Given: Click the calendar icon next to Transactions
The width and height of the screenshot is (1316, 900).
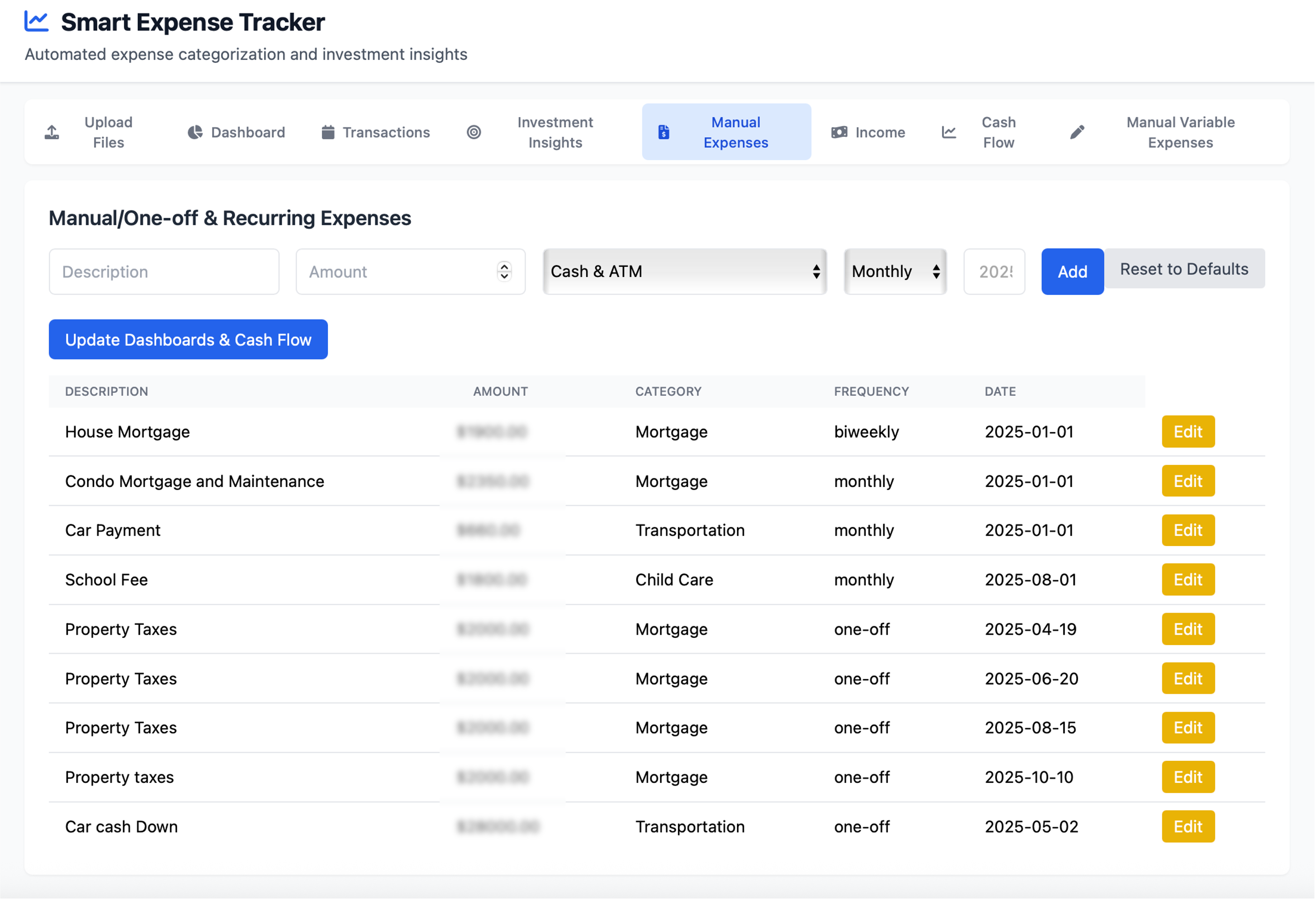Looking at the screenshot, I should pos(328,132).
